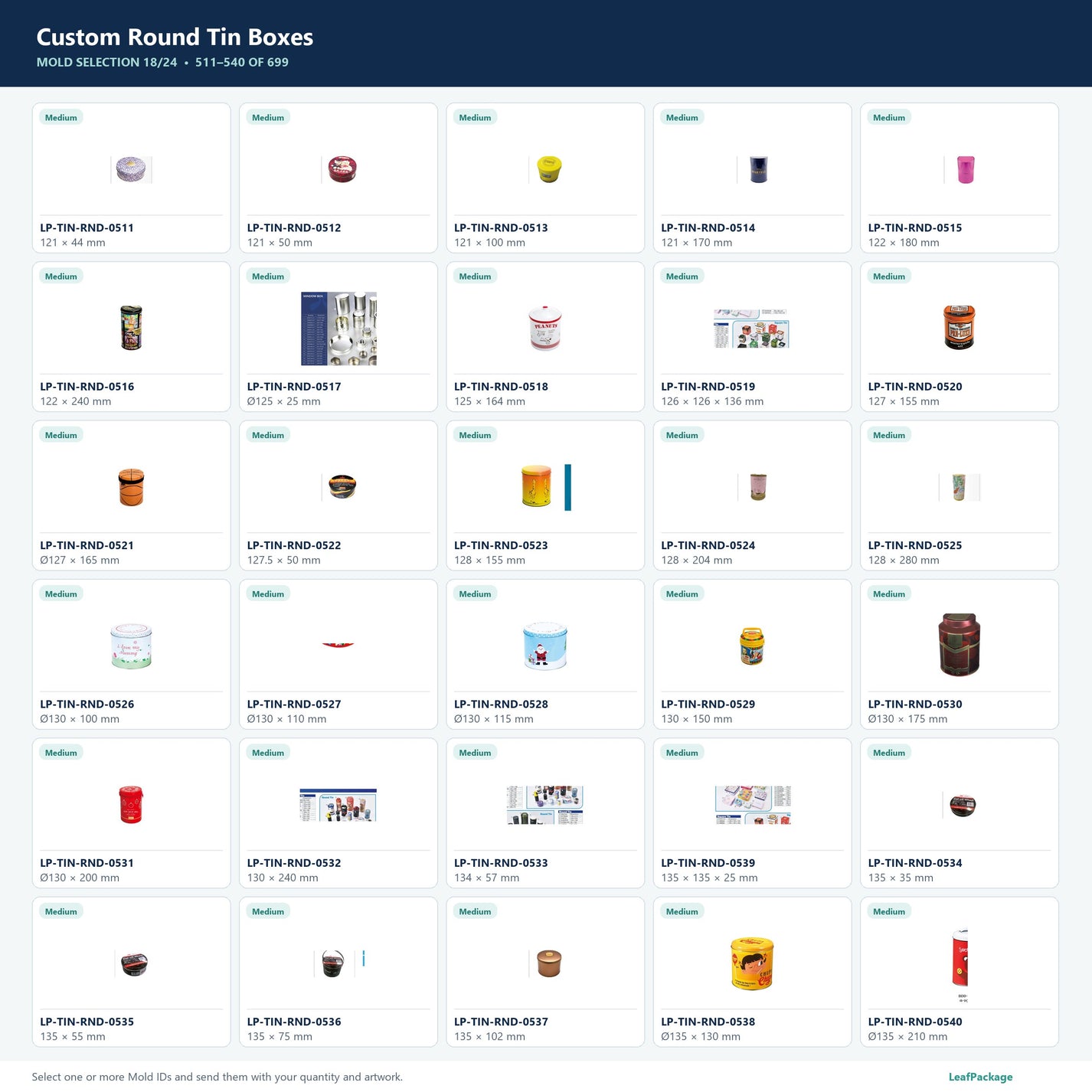Click the Custom Round Tin Boxes heading
This screenshot has width=1092, height=1092.
tap(175, 37)
